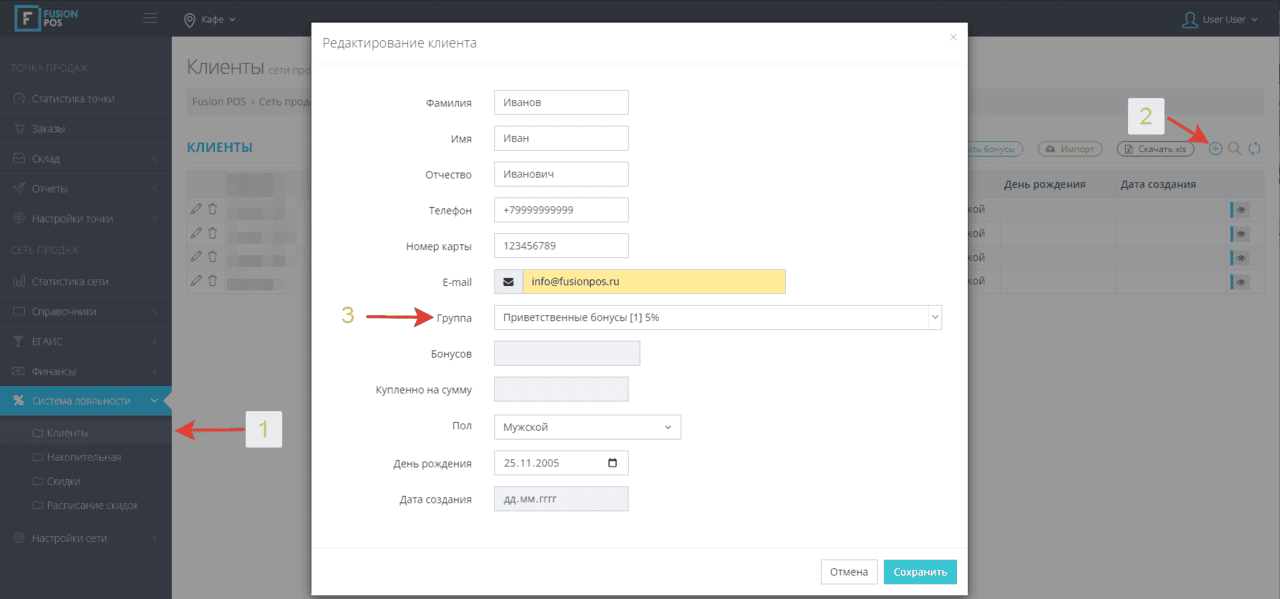Click Дата создания column header
Screen dimensions: 1280x599
click(1157, 185)
